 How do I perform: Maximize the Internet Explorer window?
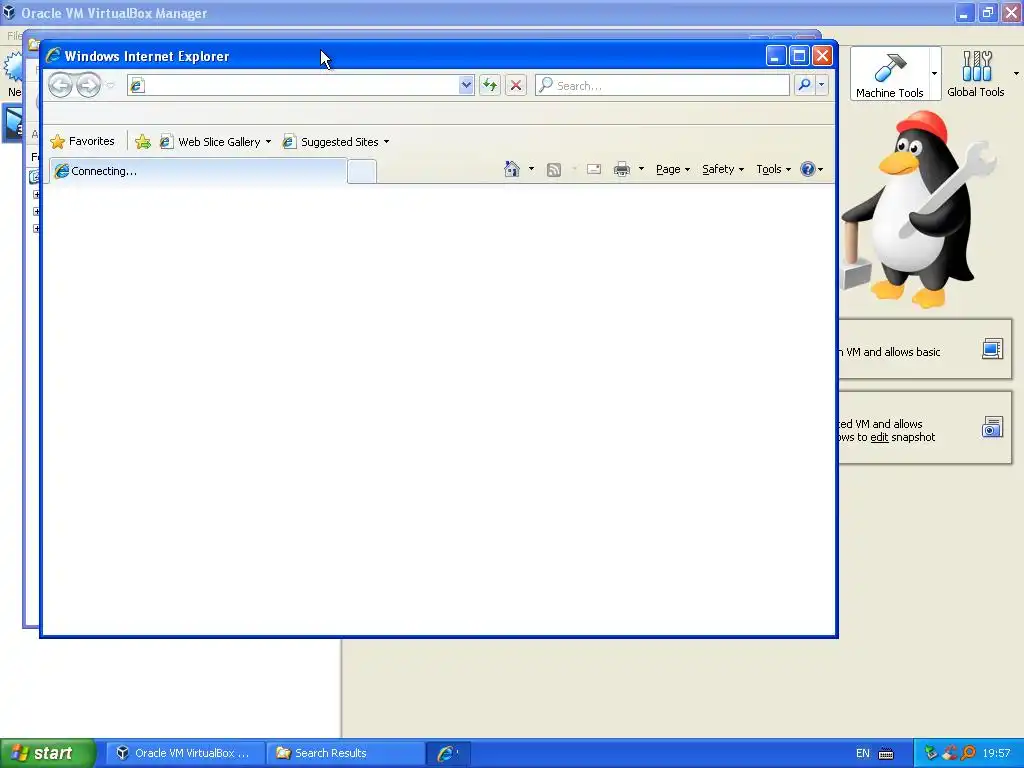(x=799, y=56)
